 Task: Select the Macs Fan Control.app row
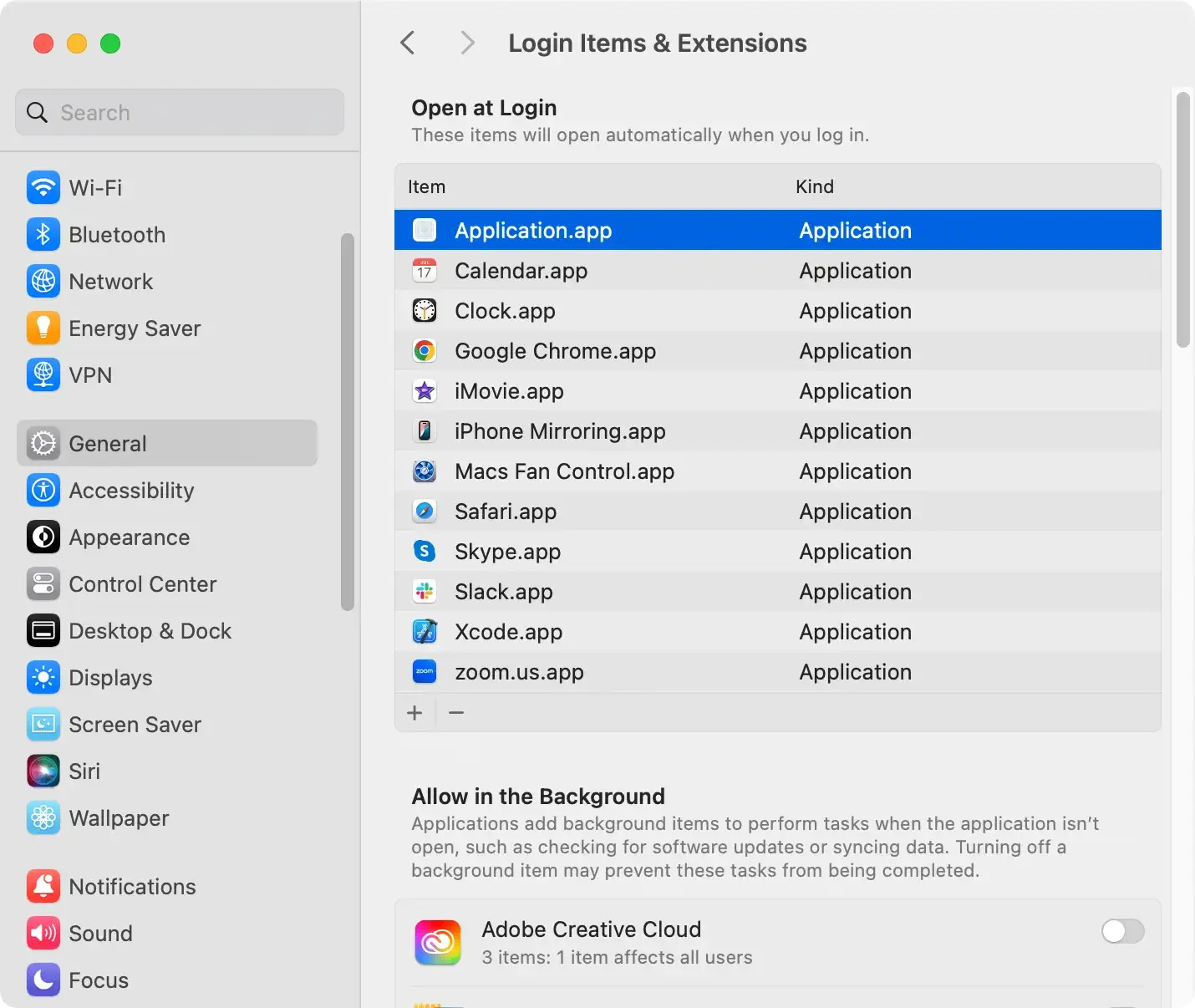(778, 471)
